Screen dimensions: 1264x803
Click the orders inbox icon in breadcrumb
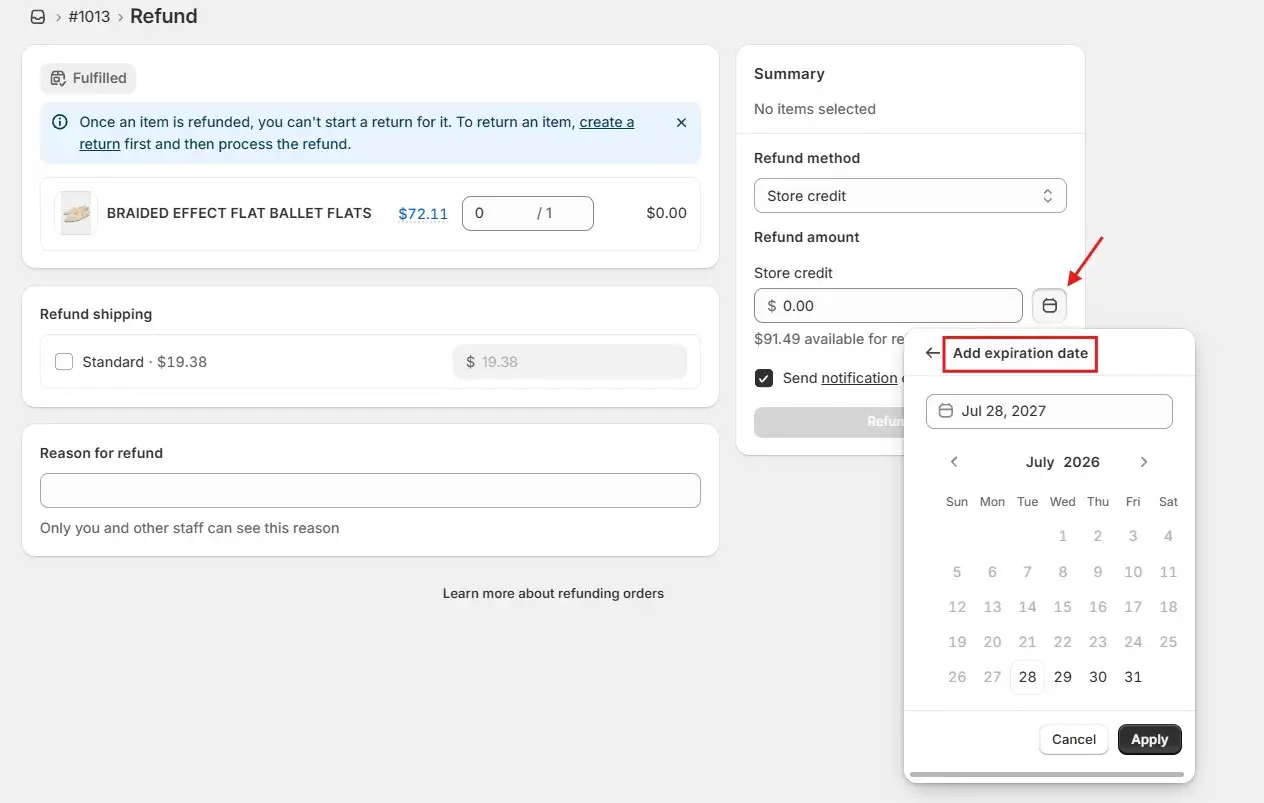pyautogui.click(x=38, y=17)
